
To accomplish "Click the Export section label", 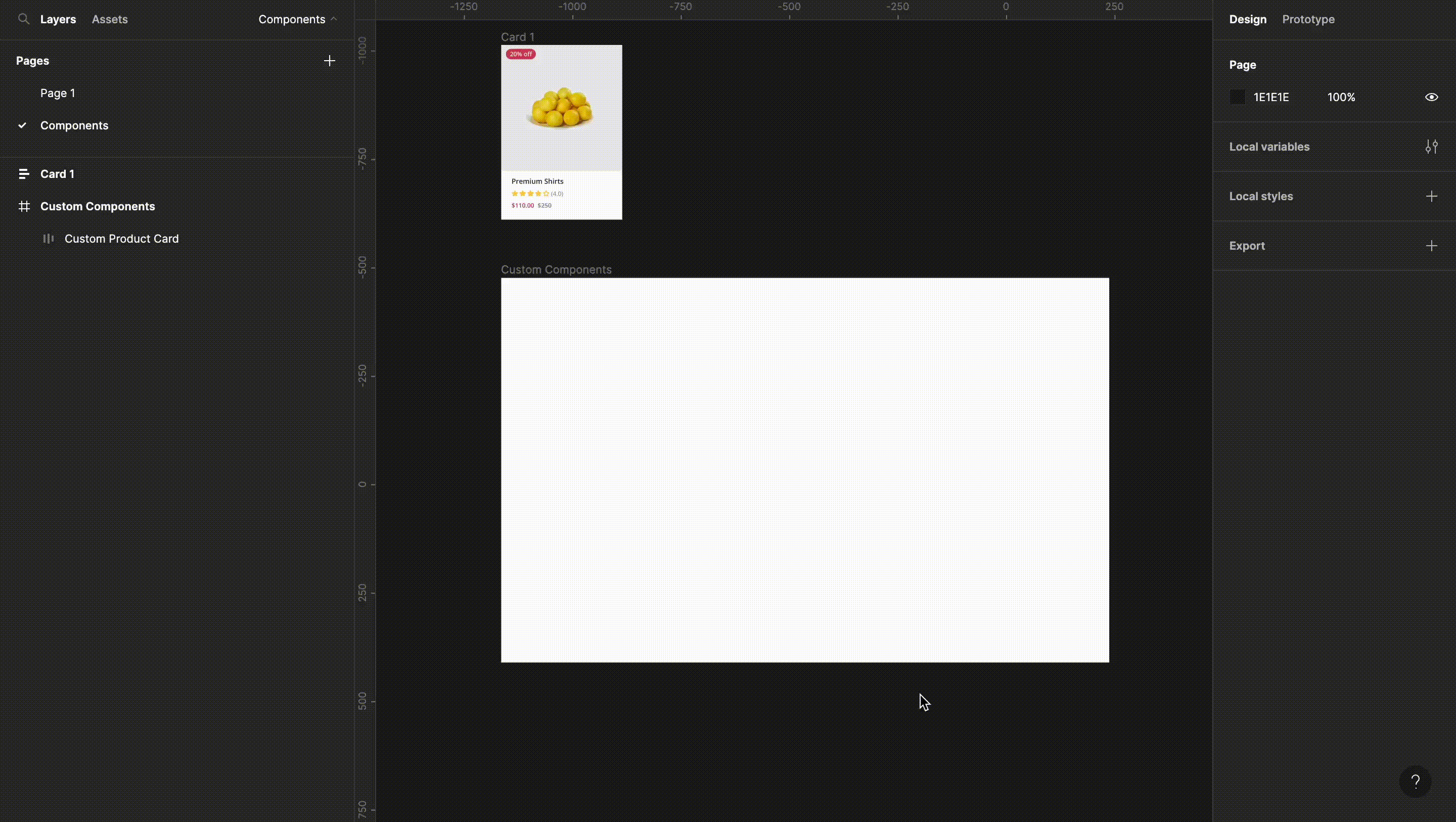I will [x=1246, y=246].
